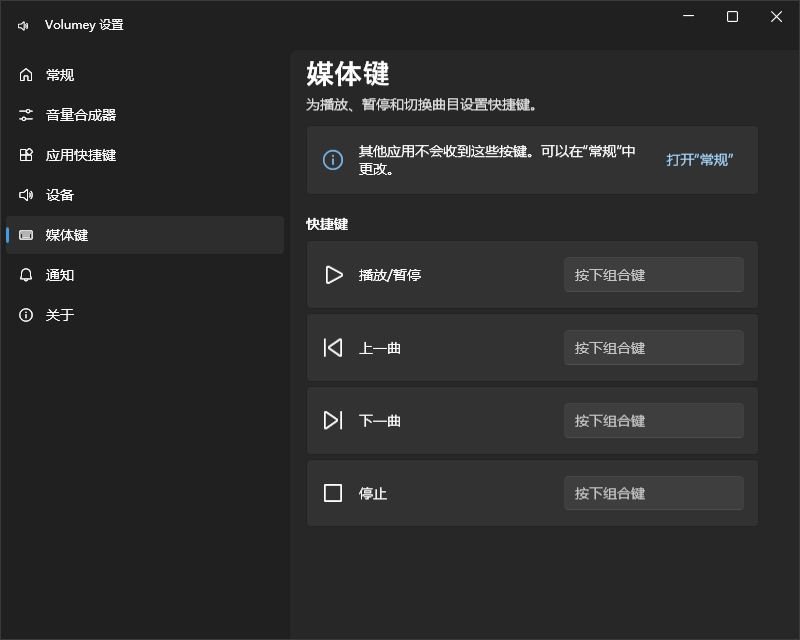This screenshot has height=640, width=800.
Task: Open the 常规 settings page
Action: 145,75
